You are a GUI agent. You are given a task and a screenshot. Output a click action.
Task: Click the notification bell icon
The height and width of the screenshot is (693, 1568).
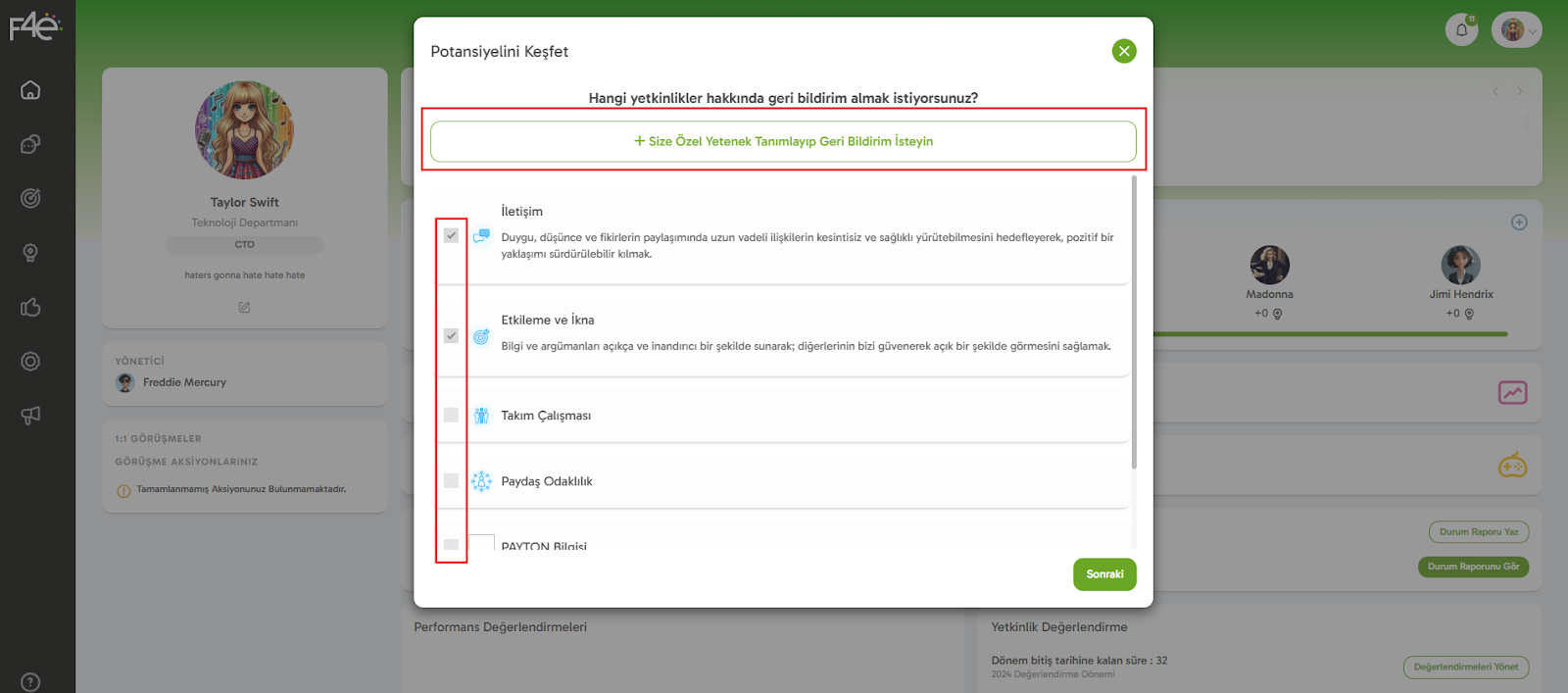[x=1461, y=29]
